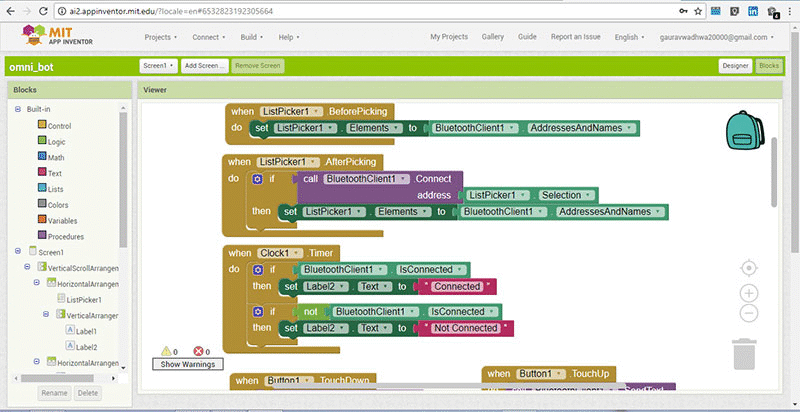Open ListPicker1 dropdown in the BeforePicking block

tap(291, 111)
